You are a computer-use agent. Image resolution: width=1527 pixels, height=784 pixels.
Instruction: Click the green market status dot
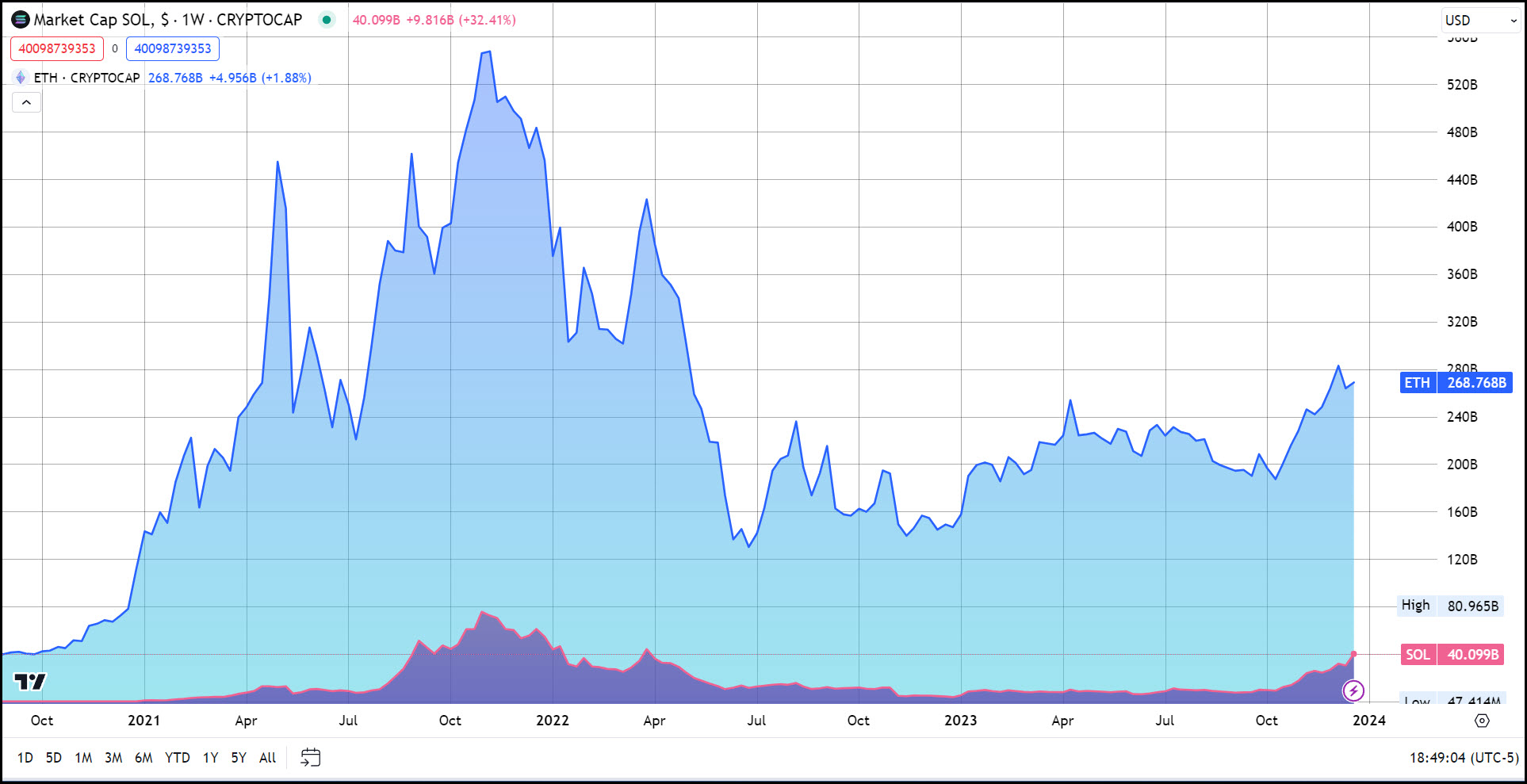327,20
